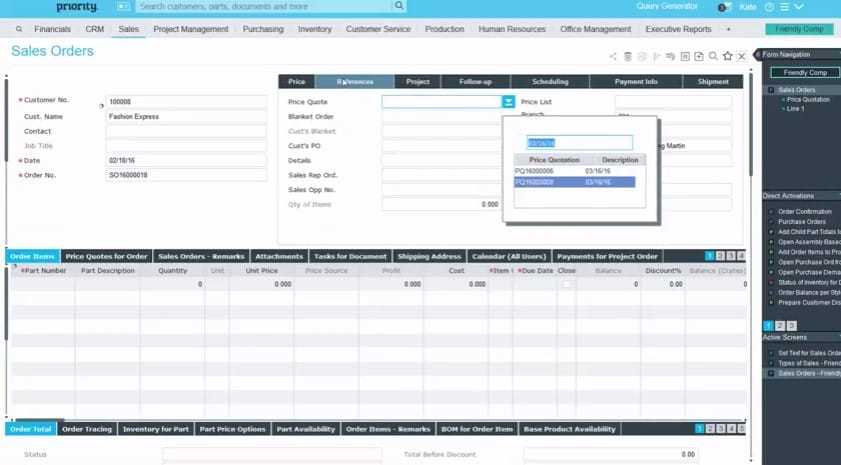
Task: Click the X close form icon
Action: [x=741, y=56]
